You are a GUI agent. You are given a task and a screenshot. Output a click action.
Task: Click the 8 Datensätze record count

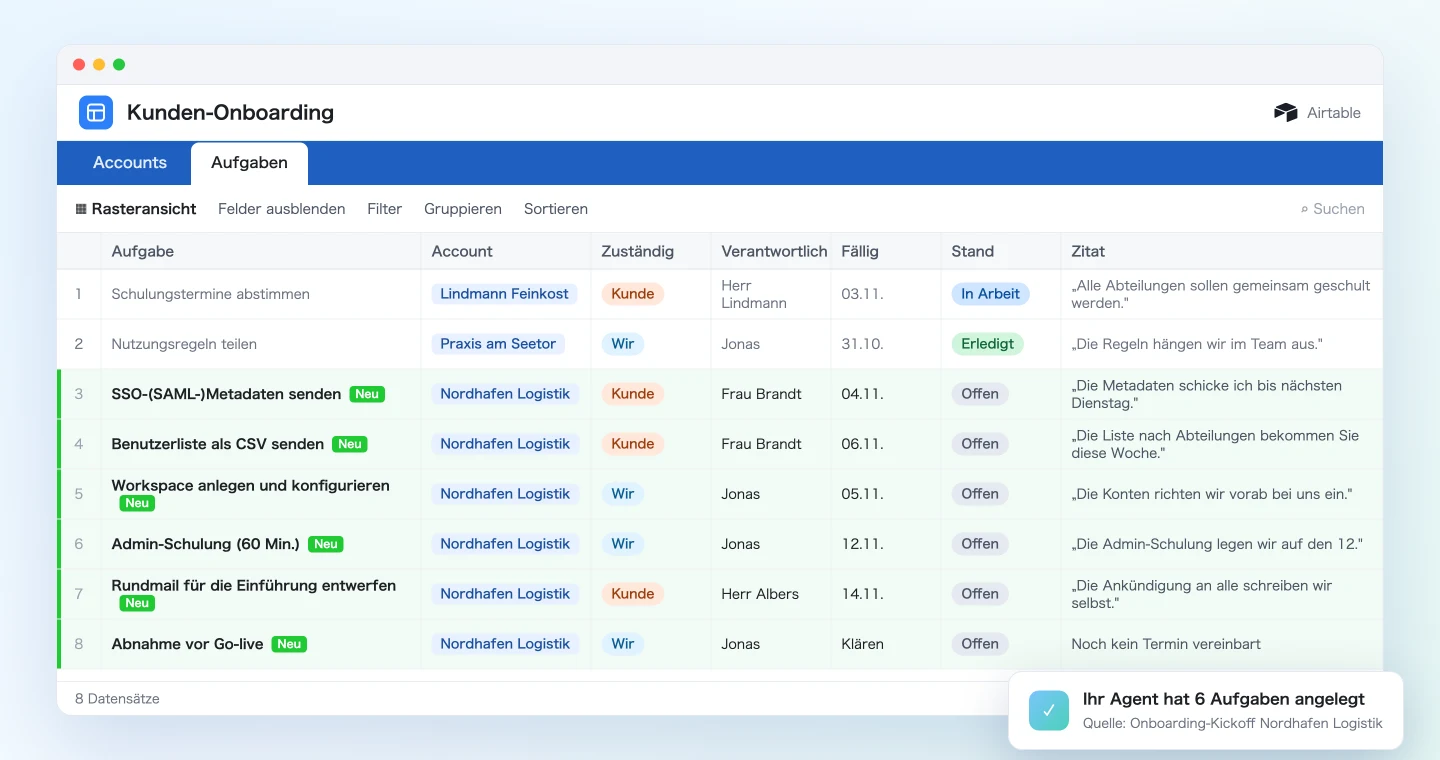click(117, 699)
